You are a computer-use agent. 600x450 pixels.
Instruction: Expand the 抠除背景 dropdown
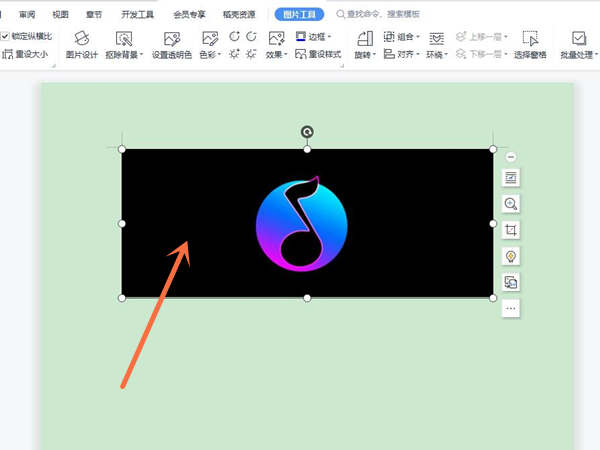point(124,54)
